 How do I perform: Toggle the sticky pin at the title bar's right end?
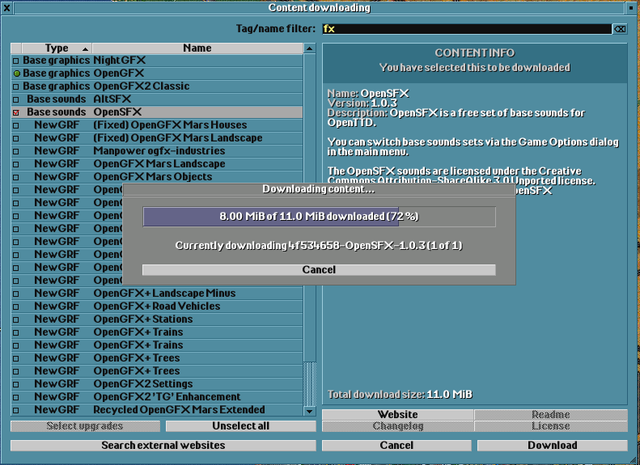[631, 8]
